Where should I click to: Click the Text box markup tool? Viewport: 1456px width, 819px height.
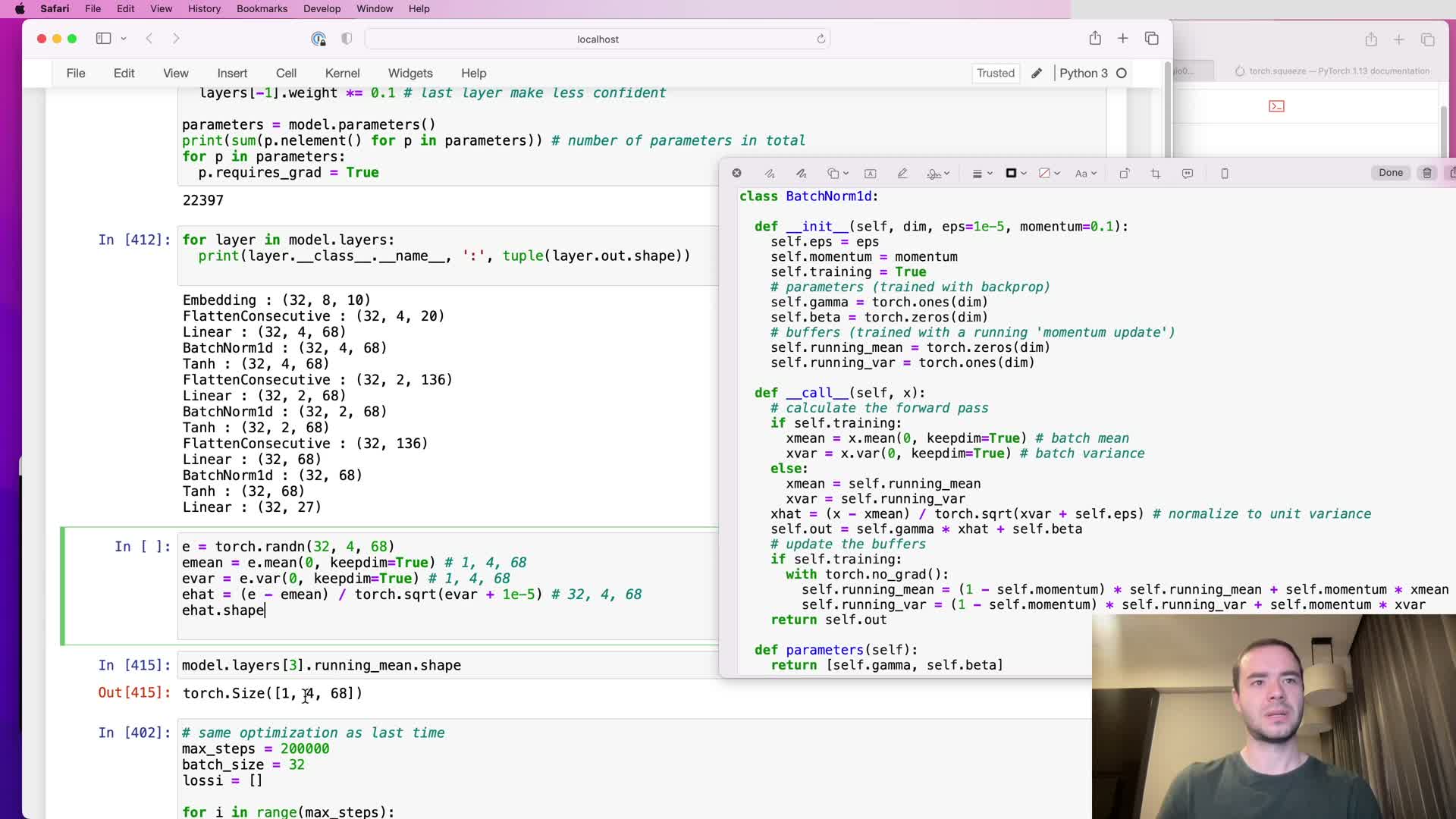pyautogui.click(x=871, y=174)
